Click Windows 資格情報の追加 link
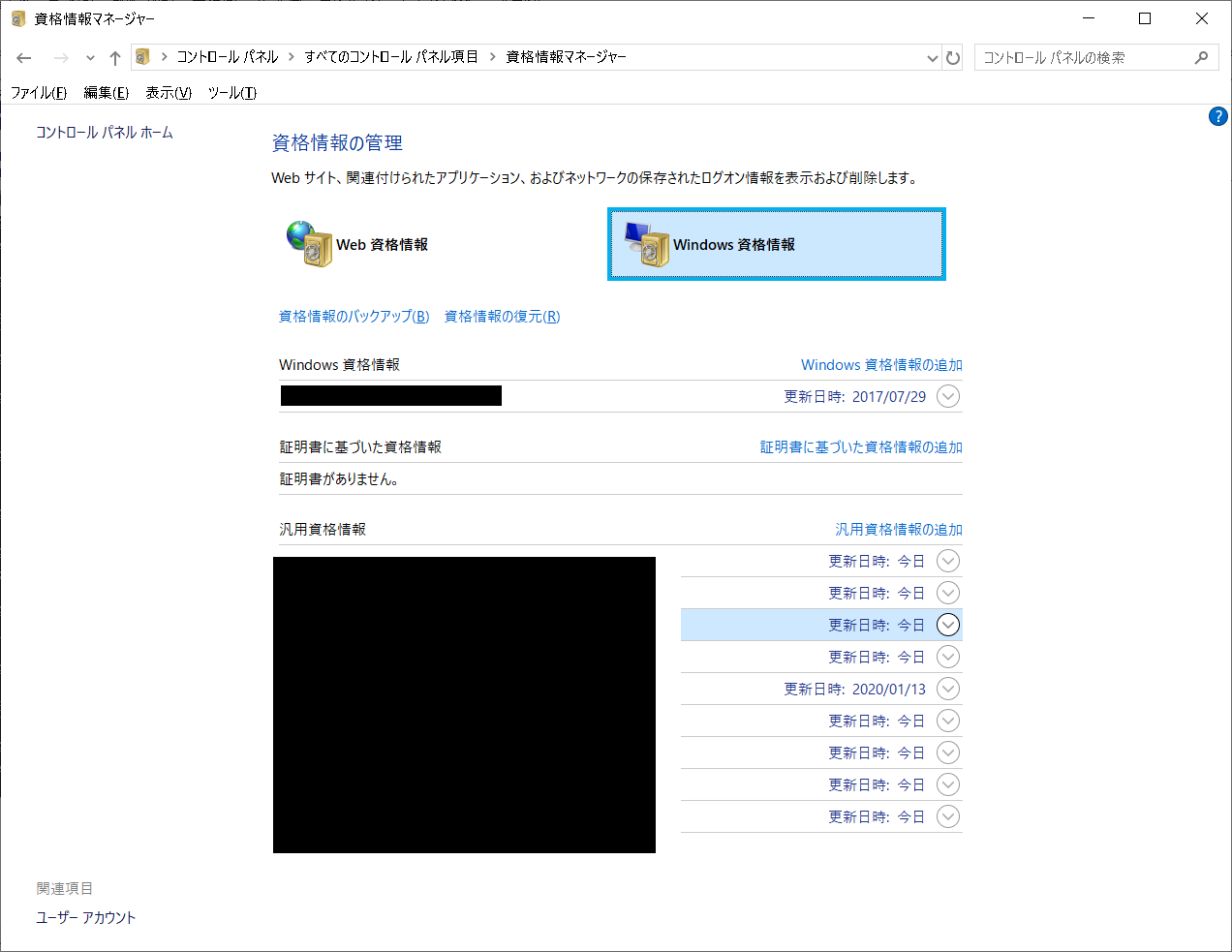The width and height of the screenshot is (1232, 952). point(881,365)
